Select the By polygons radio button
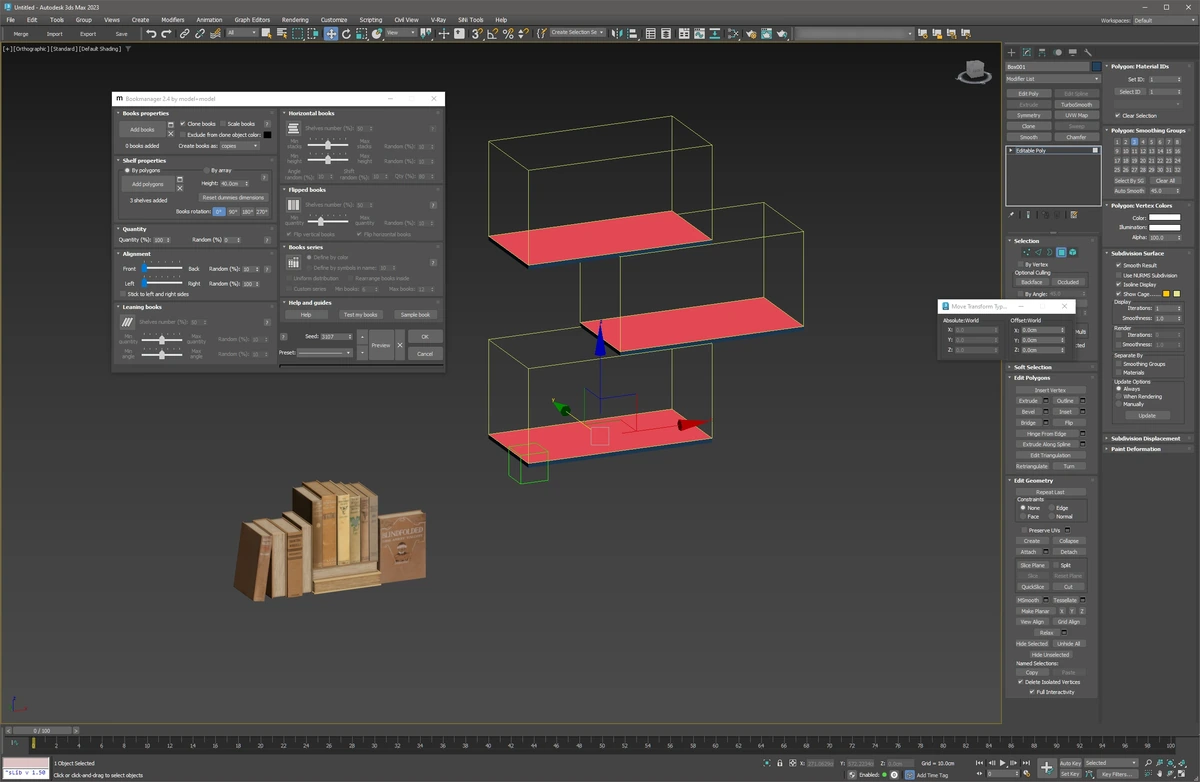 click(x=126, y=170)
